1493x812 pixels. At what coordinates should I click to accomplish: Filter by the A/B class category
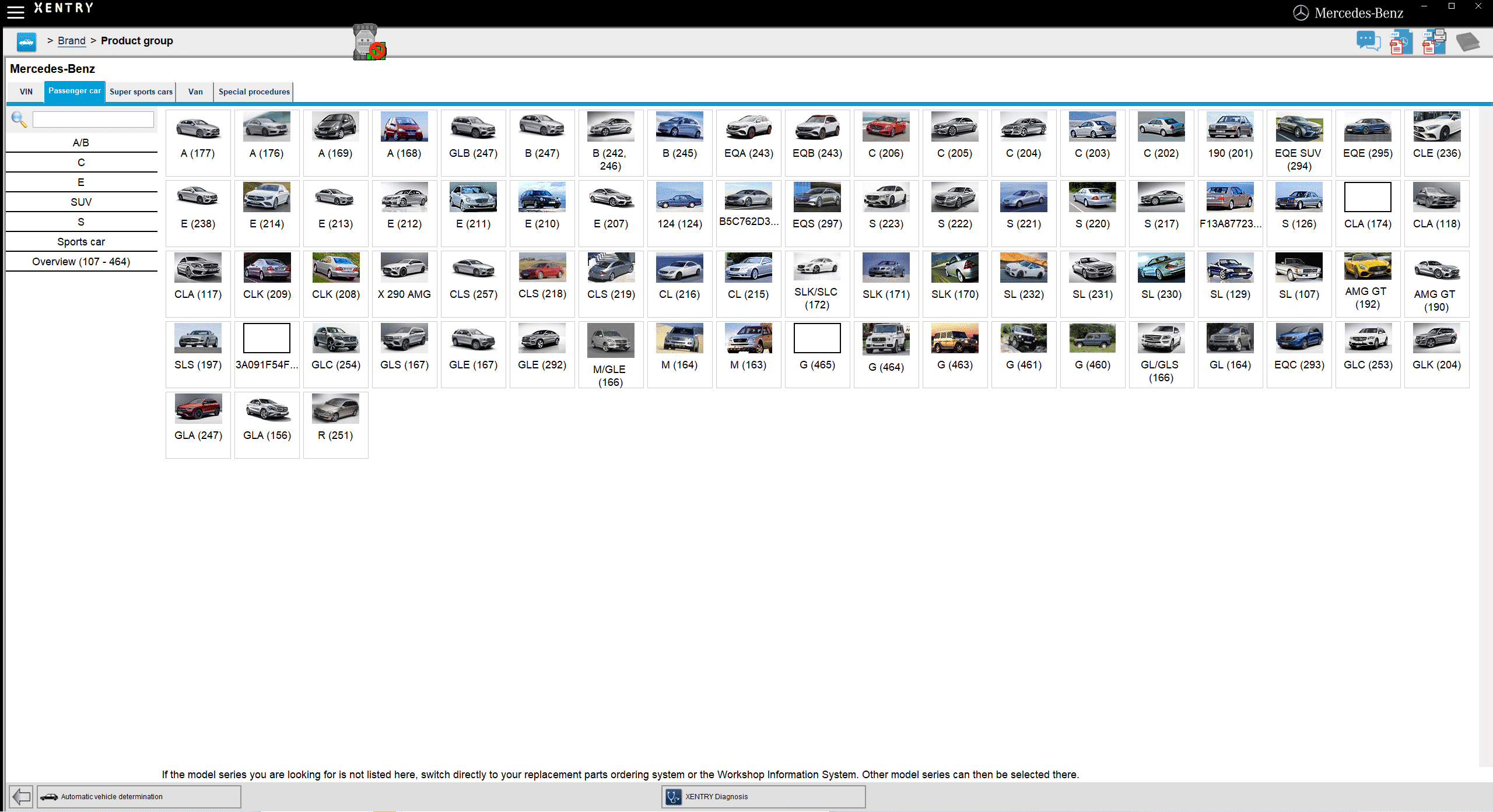click(82, 143)
